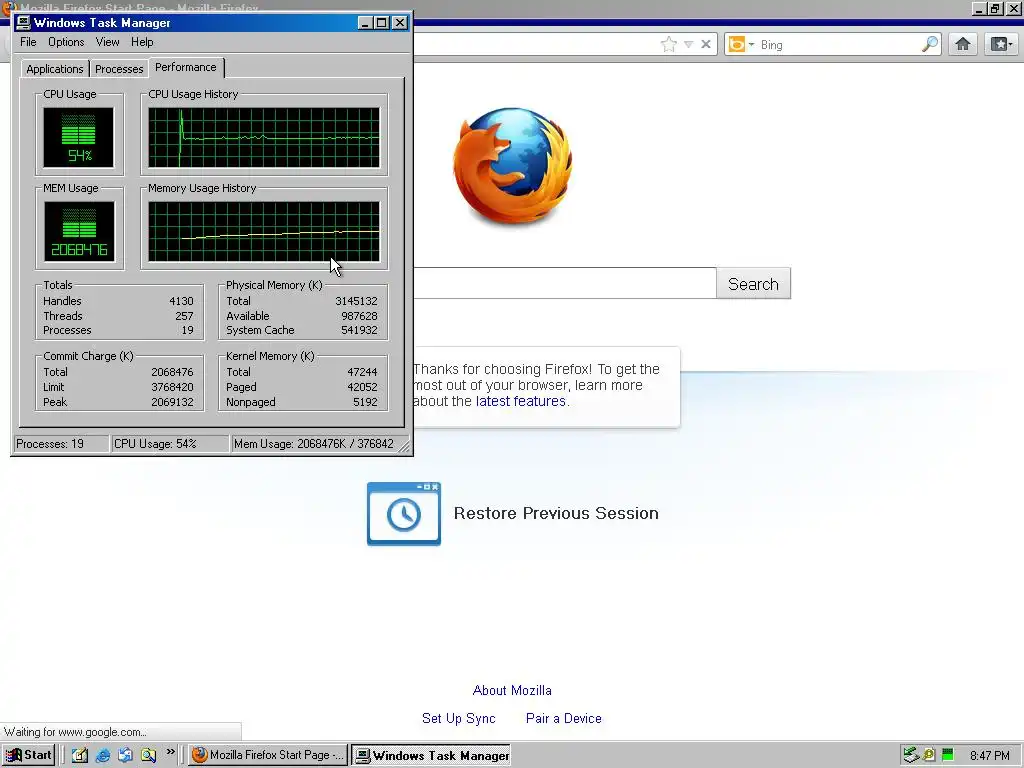Click the Windows Task Manager taskbar button
Screen dimensions: 1024x768
(x=431, y=755)
